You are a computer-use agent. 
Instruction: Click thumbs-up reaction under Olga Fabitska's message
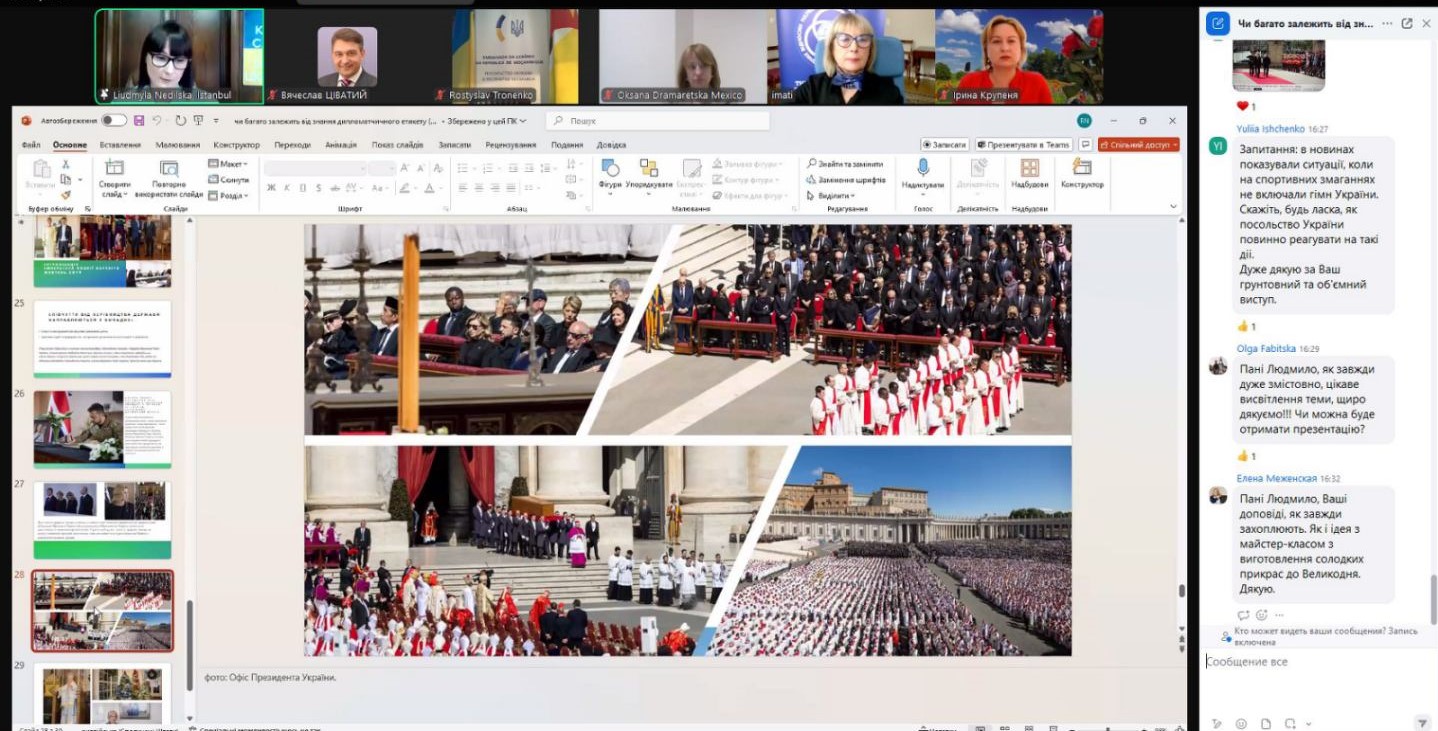click(x=1247, y=456)
